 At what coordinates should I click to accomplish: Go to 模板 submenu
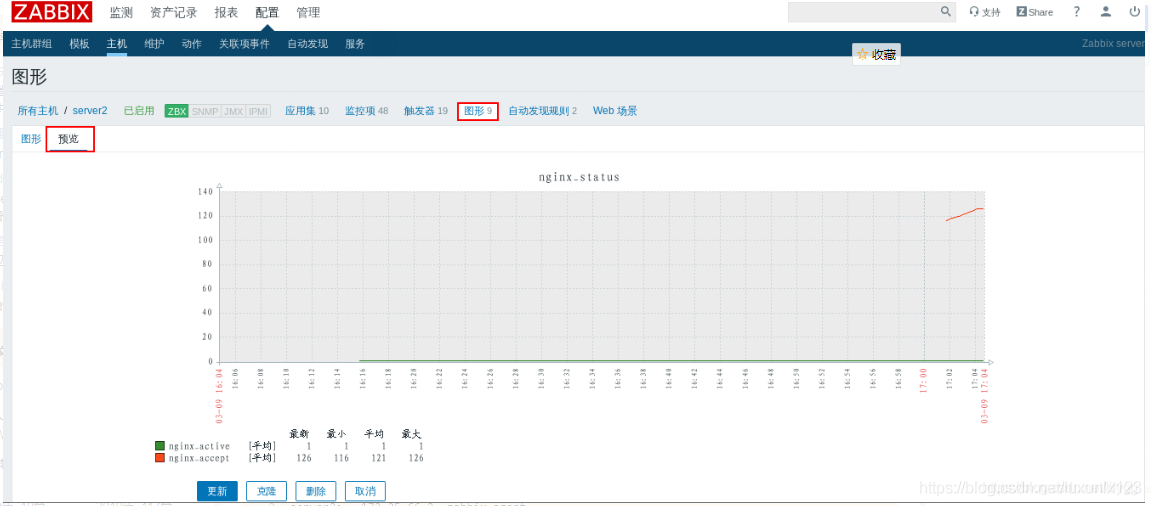[79, 44]
